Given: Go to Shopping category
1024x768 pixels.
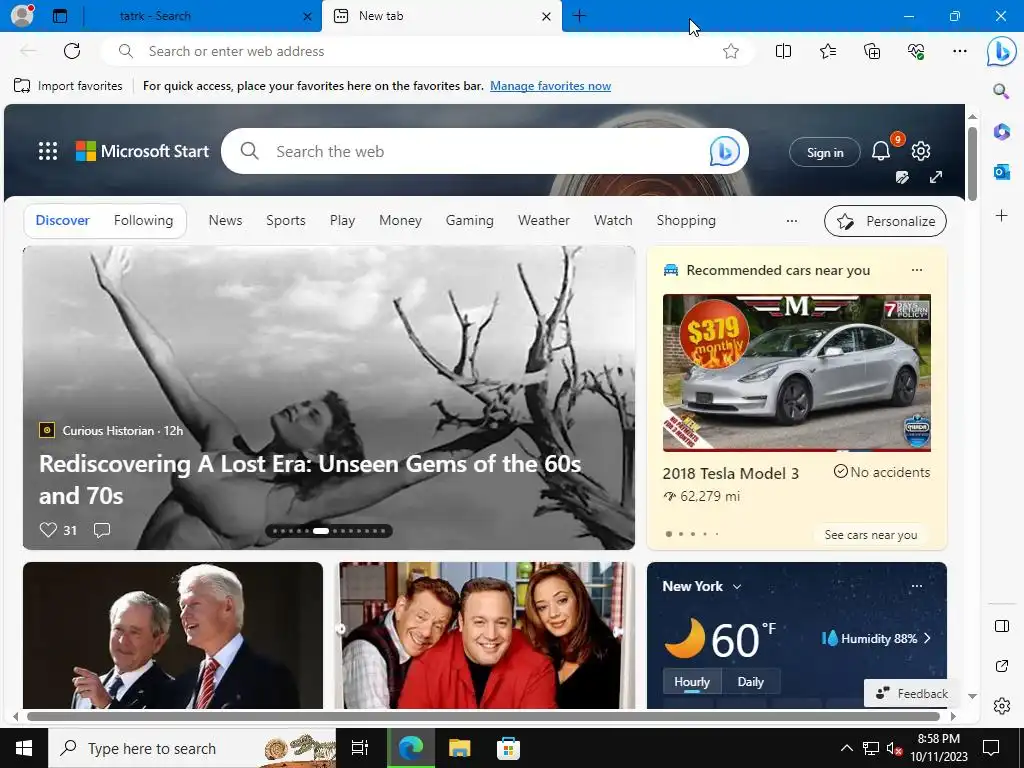Looking at the screenshot, I should click(x=686, y=221).
